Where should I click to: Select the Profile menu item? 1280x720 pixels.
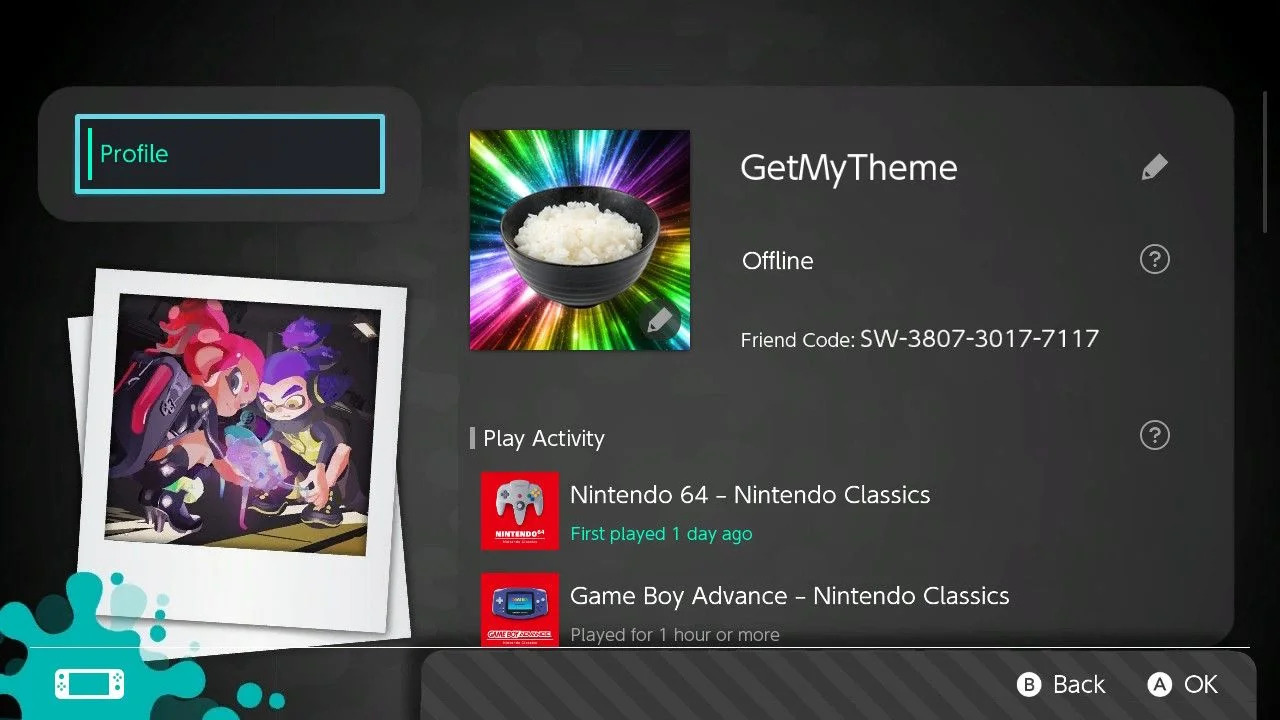click(230, 154)
